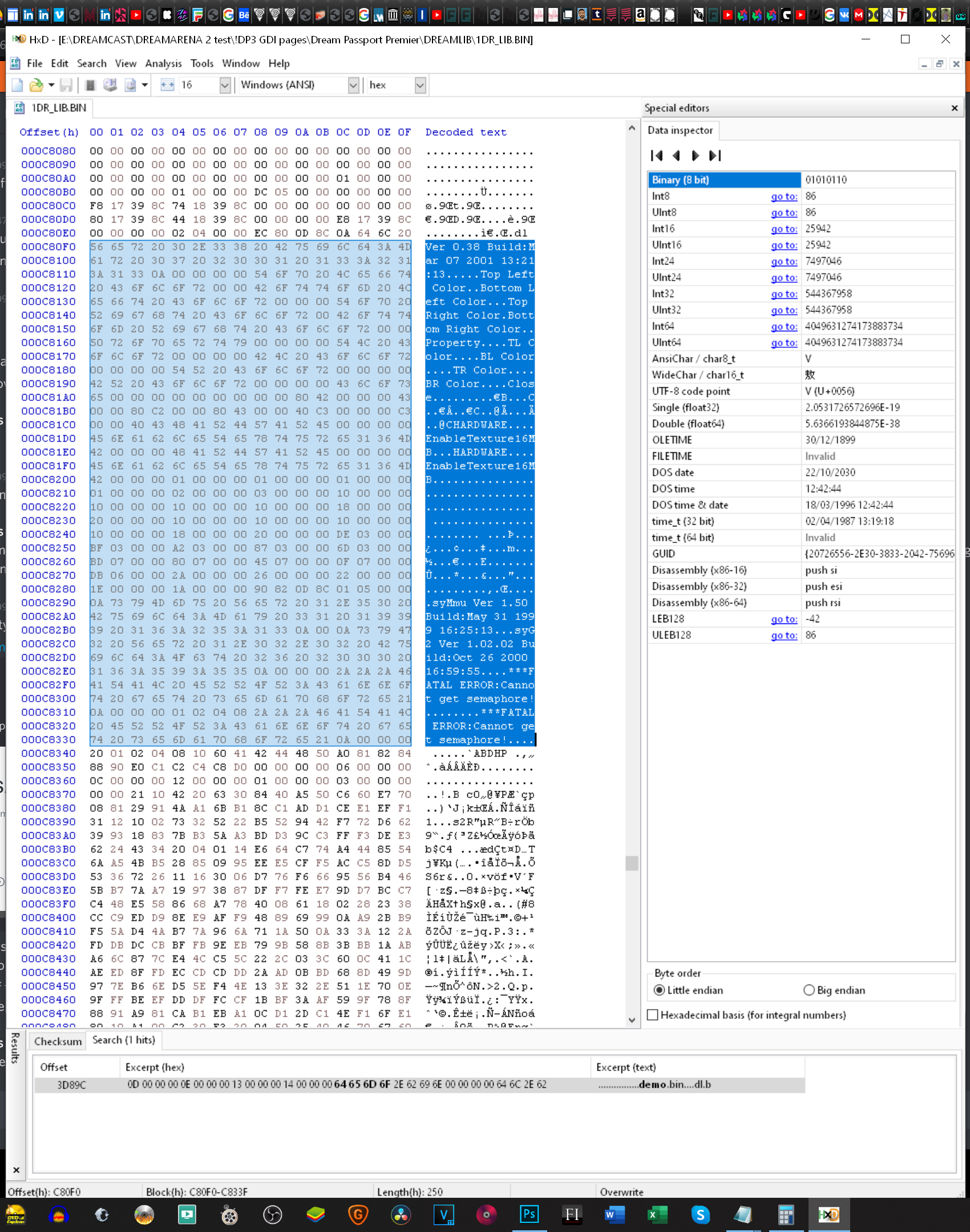
Task: Open disk with the drive icon
Action: coord(110,85)
